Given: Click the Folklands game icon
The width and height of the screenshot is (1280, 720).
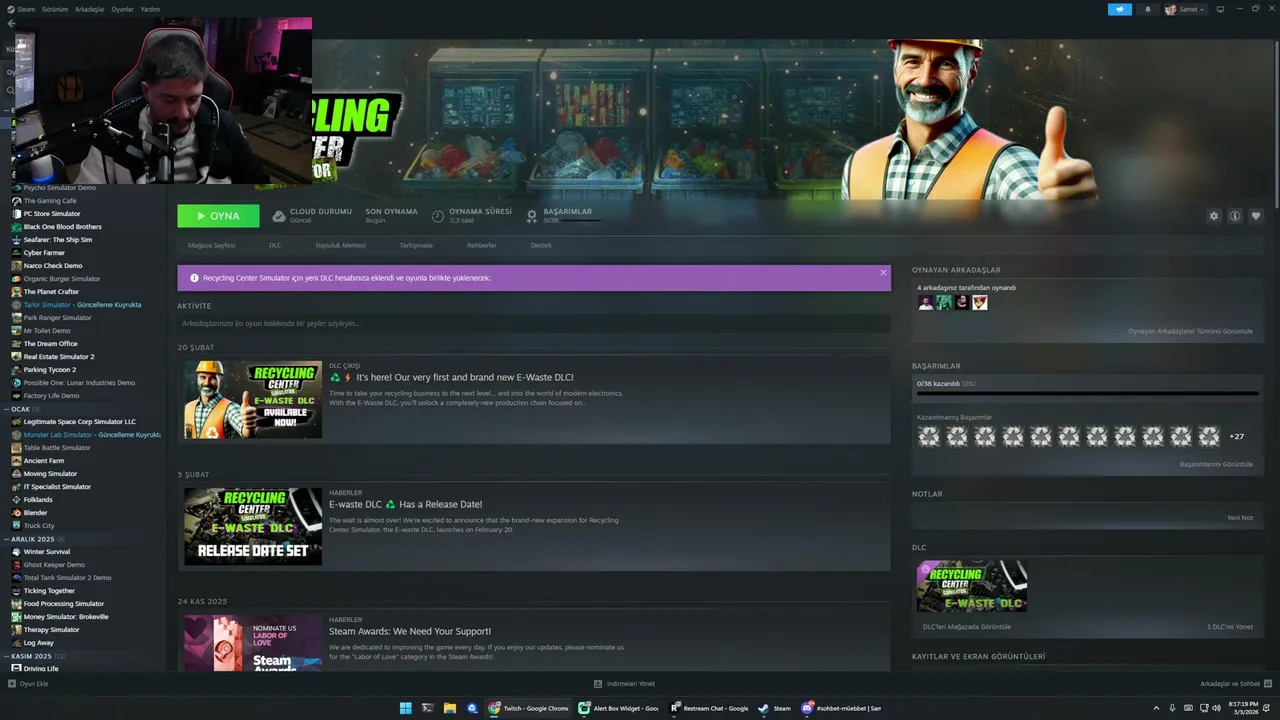Looking at the screenshot, I should pos(16,500).
